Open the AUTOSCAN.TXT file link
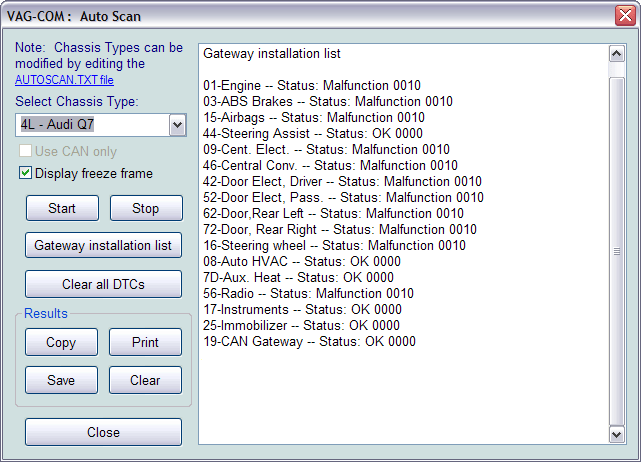Image resolution: width=641 pixels, height=462 pixels. coord(64,80)
